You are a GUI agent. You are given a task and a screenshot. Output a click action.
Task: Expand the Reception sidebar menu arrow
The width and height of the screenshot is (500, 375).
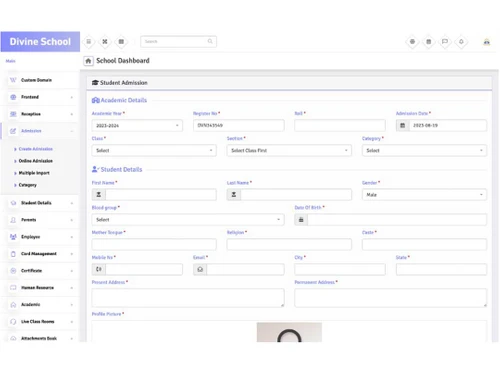click(x=72, y=114)
